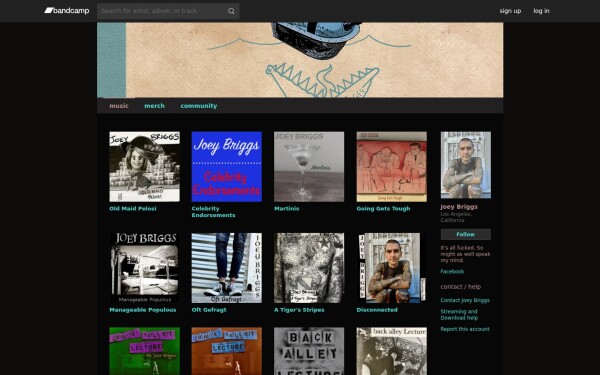Open the Going Gets Tough album cover

coord(391,166)
